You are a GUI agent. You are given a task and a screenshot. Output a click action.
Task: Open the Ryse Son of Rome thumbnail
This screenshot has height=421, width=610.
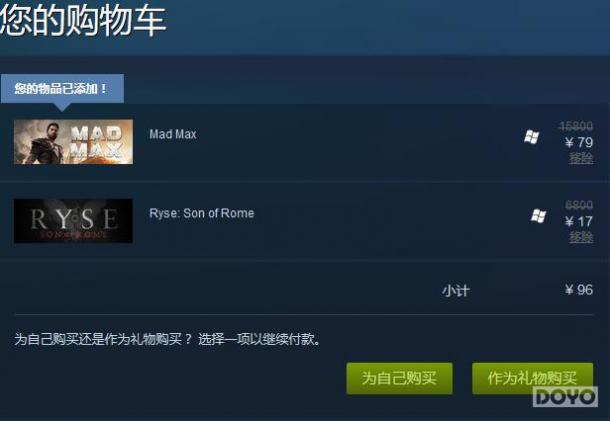pos(73,221)
